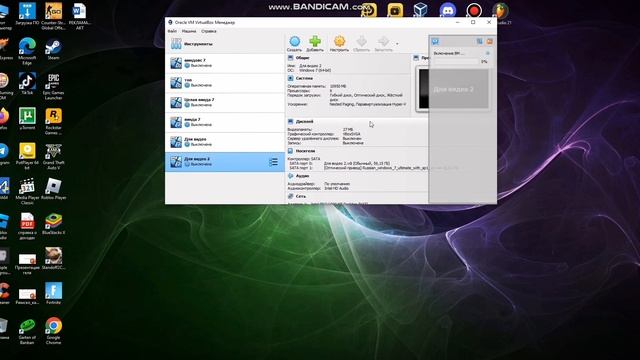Click the Носители storage icon
This screenshot has width=640, height=360.
tap(291, 151)
